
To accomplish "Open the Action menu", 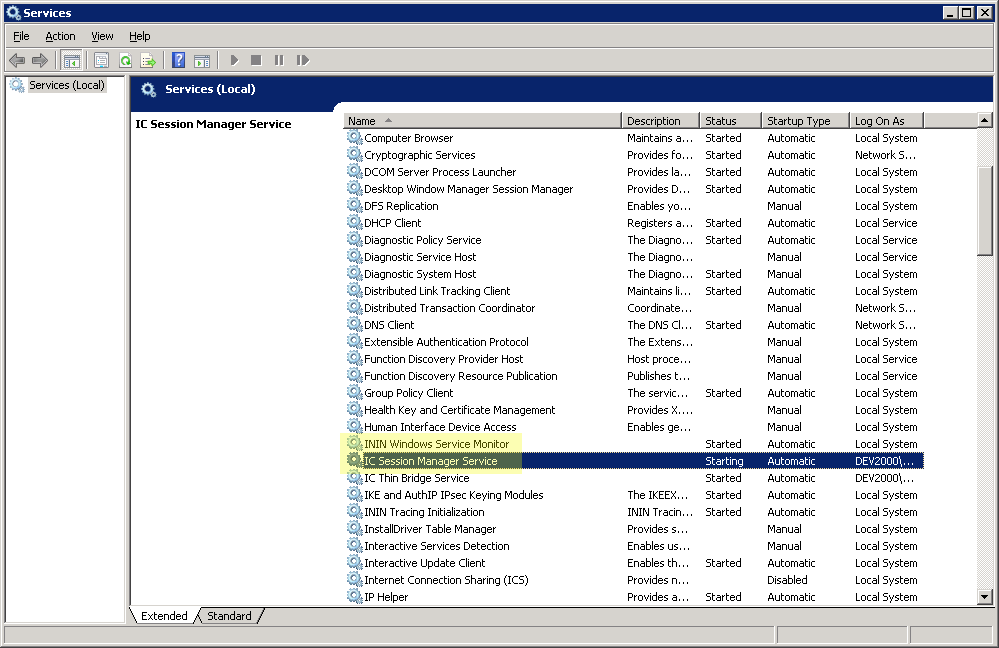I will (x=60, y=36).
